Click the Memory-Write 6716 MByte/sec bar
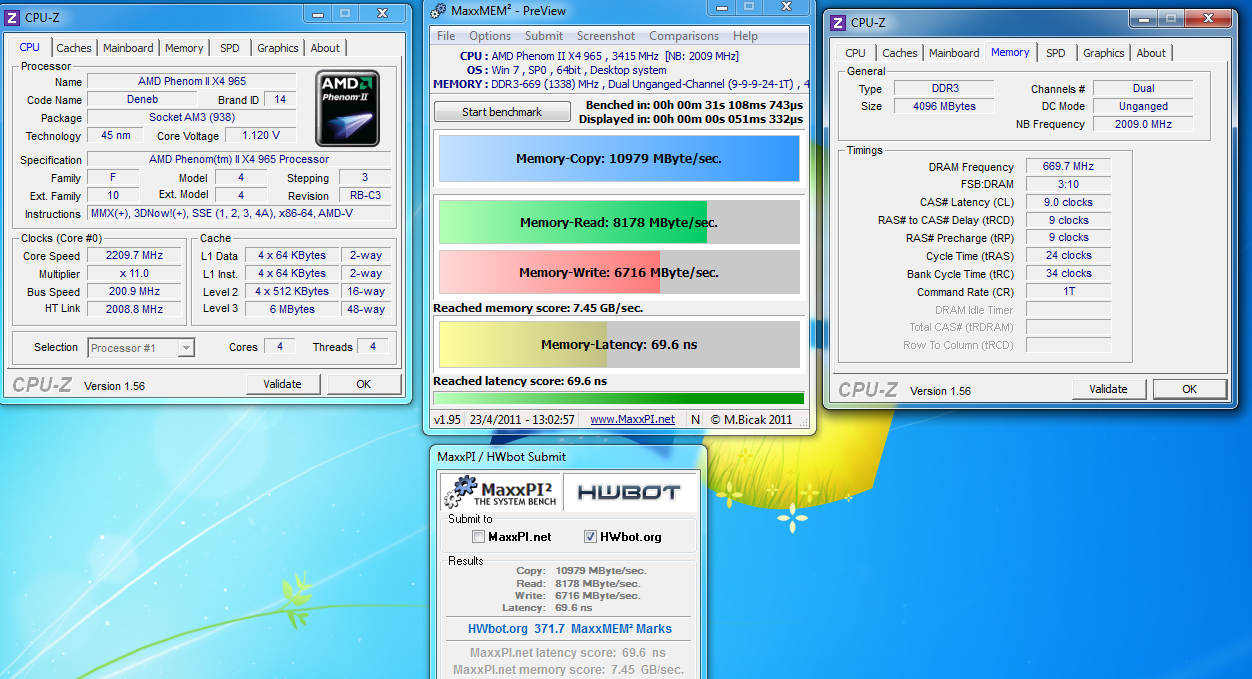The width and height of the screenshot is (1252, 679). point(619,272)
